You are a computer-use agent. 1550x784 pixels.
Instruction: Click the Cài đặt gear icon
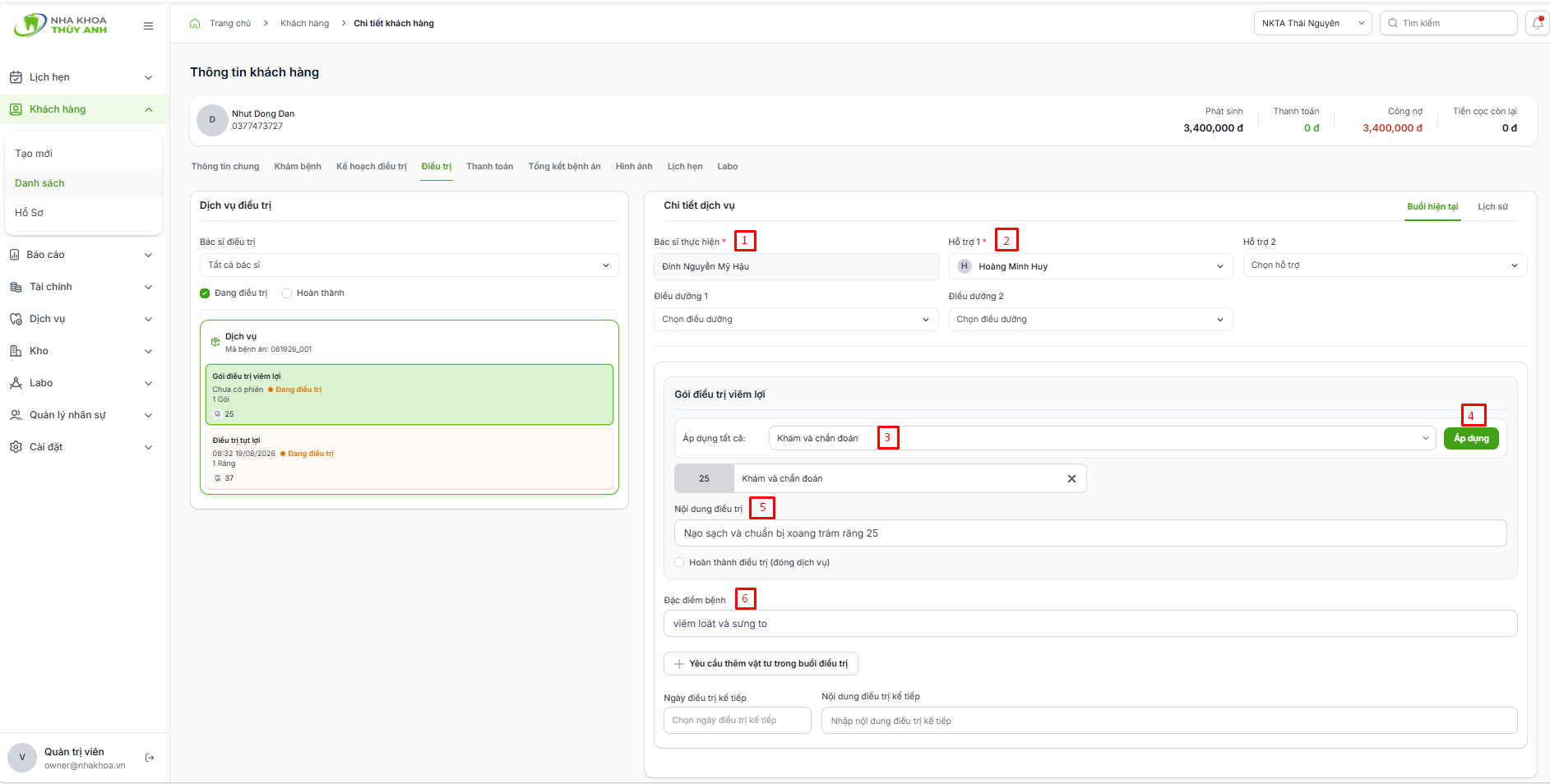[x=16, y=447]
